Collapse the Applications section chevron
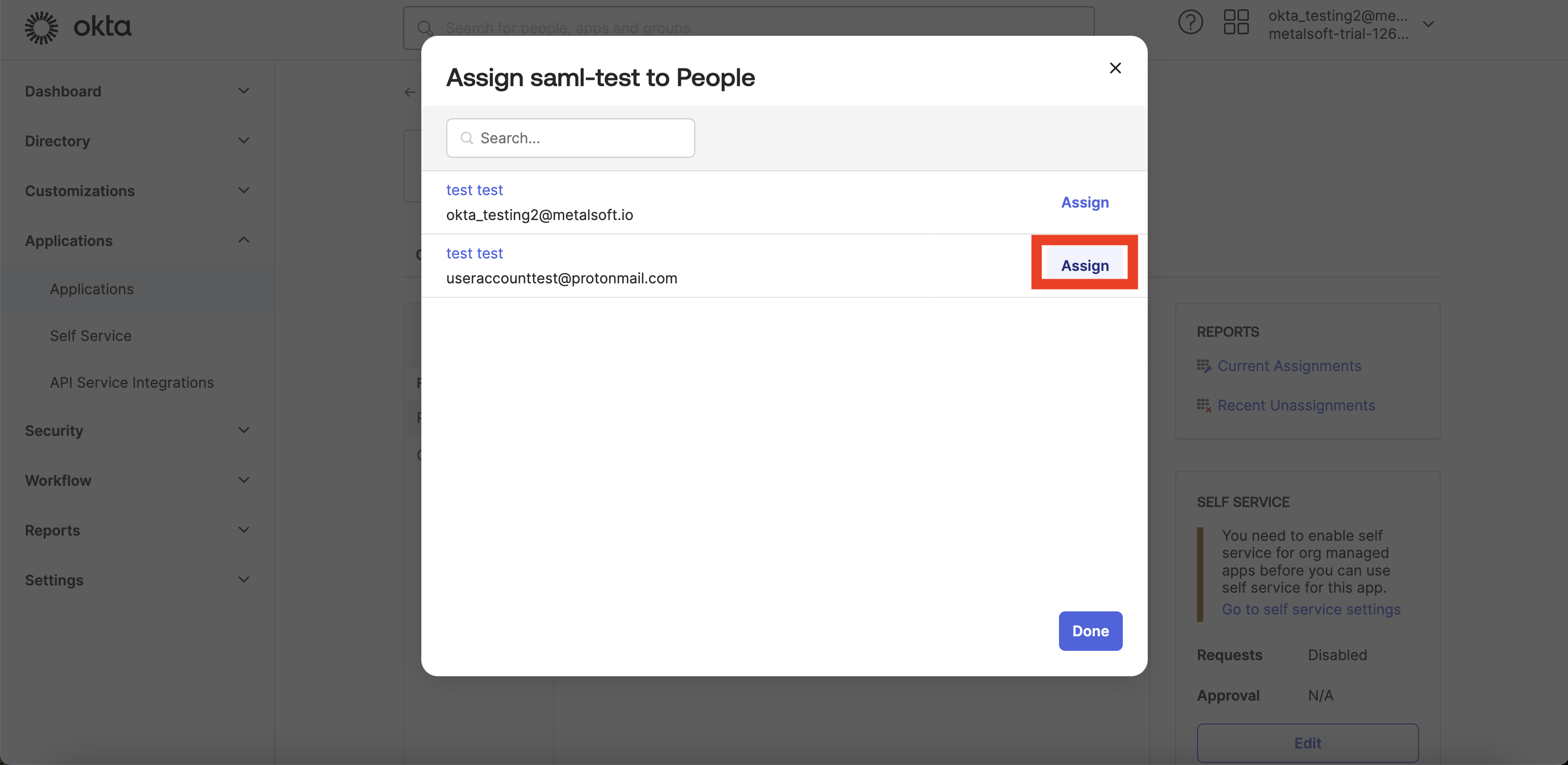The width and height of the screenshot is (1568, 765). point(243,241)
